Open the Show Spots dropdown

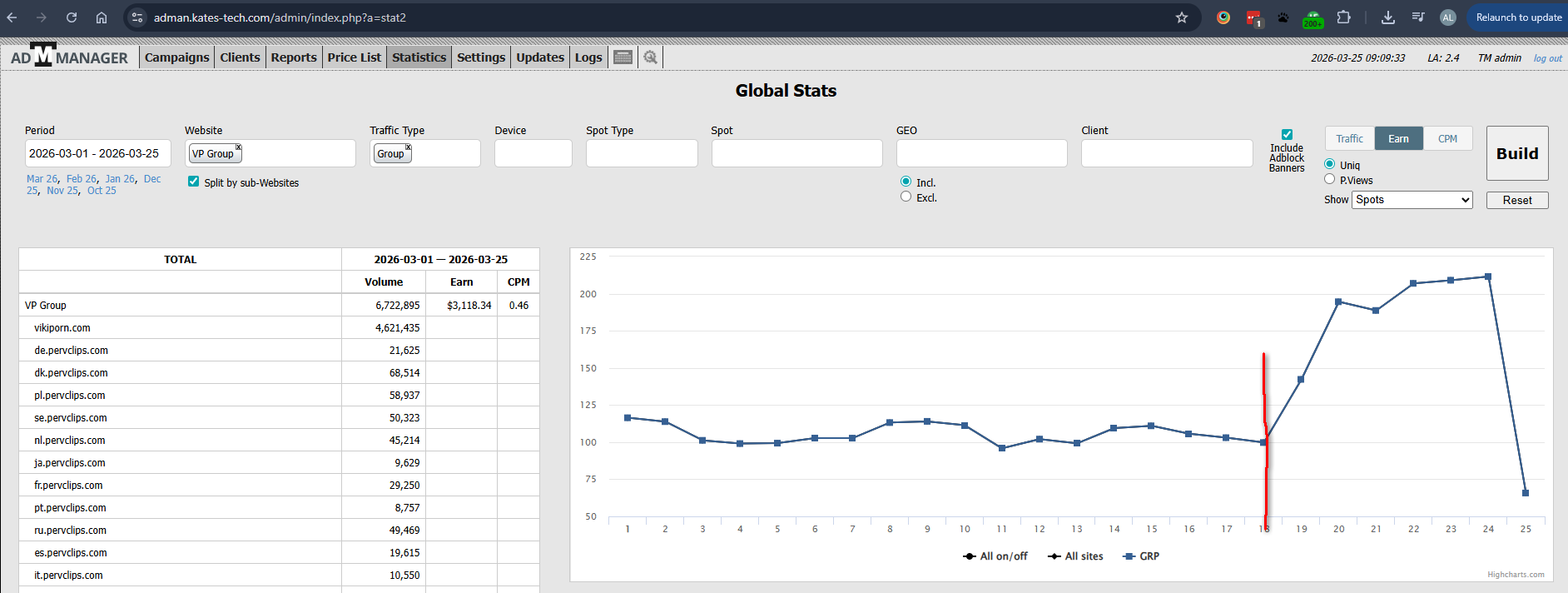[x=1412, y=200]
